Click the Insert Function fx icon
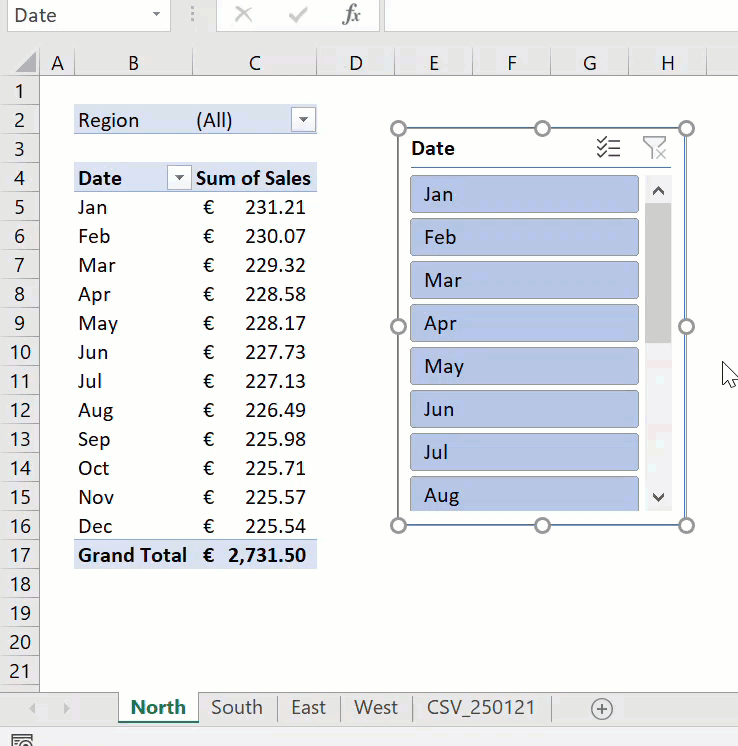738x746 pixels. click(351, 14)
